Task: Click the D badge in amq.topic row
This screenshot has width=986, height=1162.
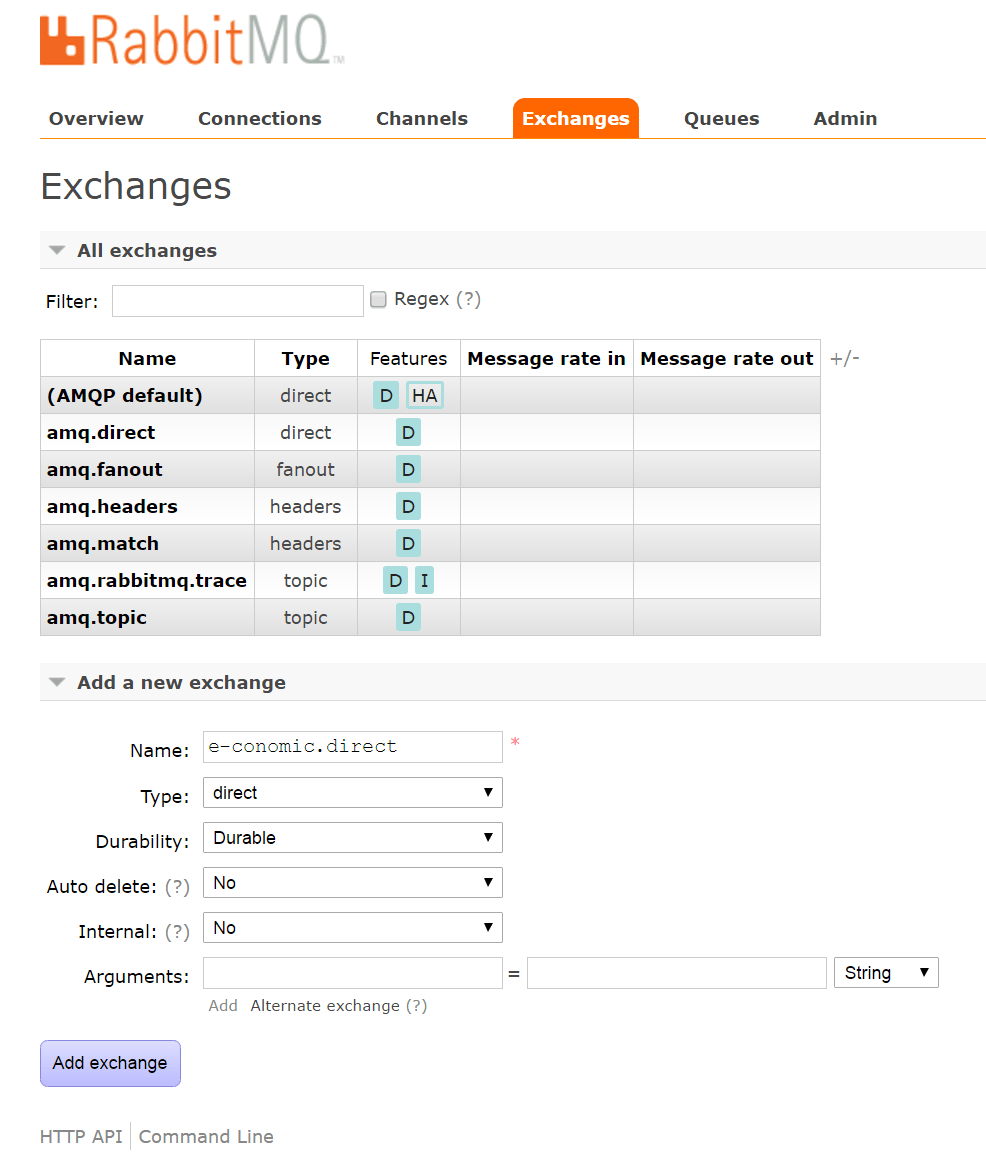Action: [x=408, y=618]
